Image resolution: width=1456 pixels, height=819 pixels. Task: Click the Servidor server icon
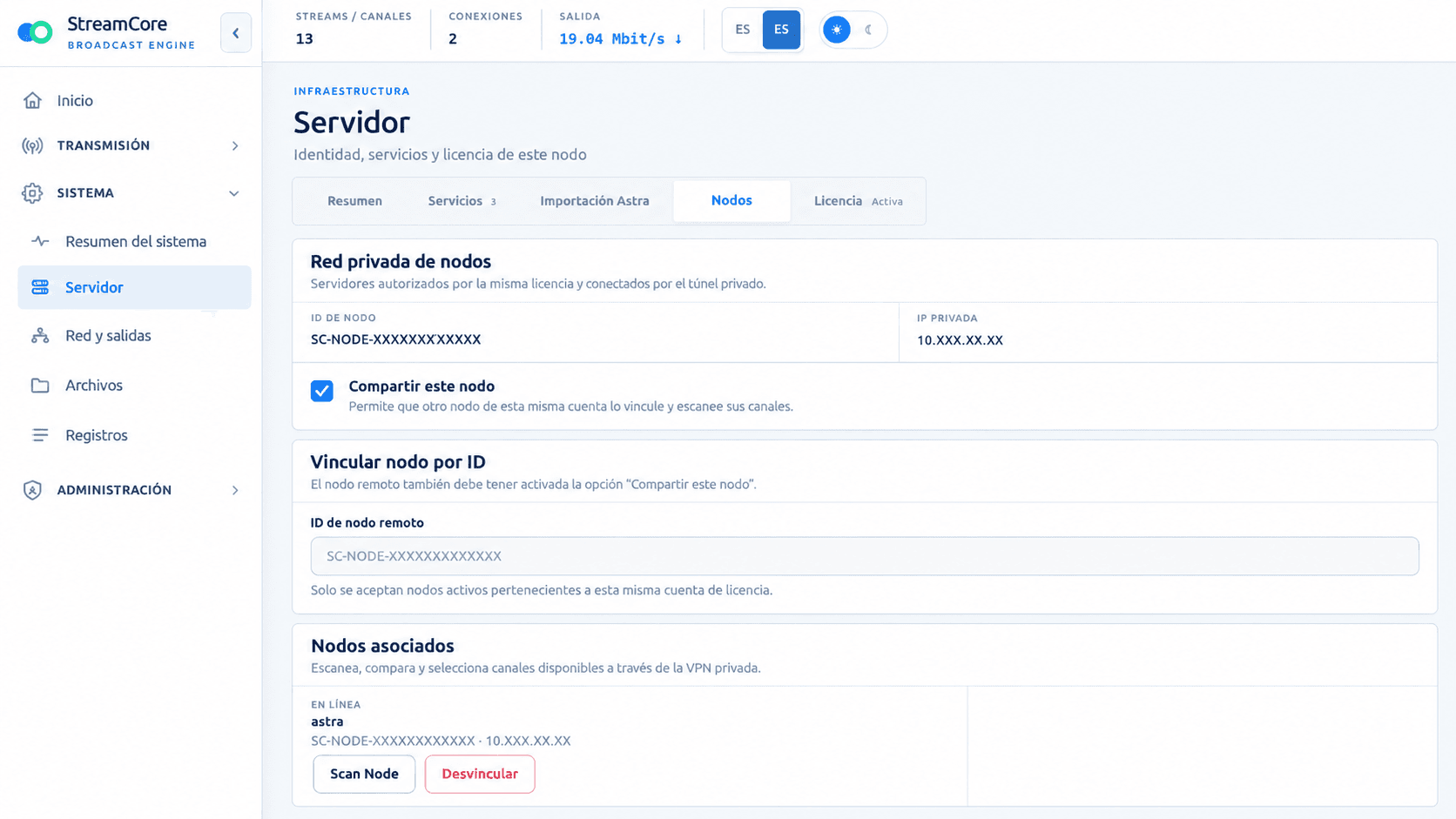(x=40, y=287)
